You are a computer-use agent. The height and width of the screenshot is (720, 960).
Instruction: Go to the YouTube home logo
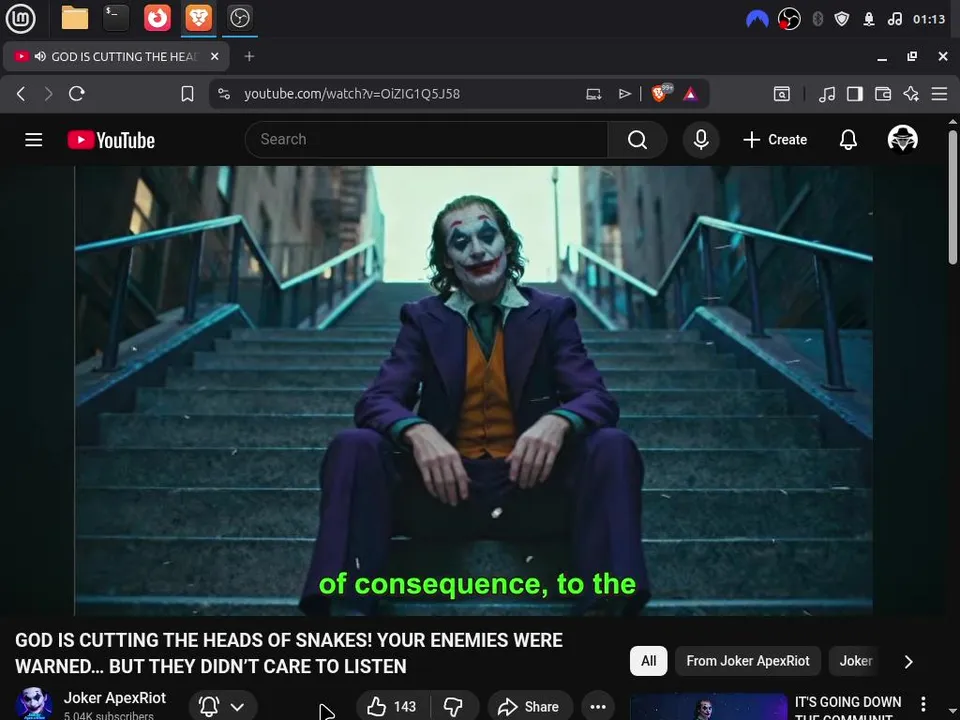(111, 140)
